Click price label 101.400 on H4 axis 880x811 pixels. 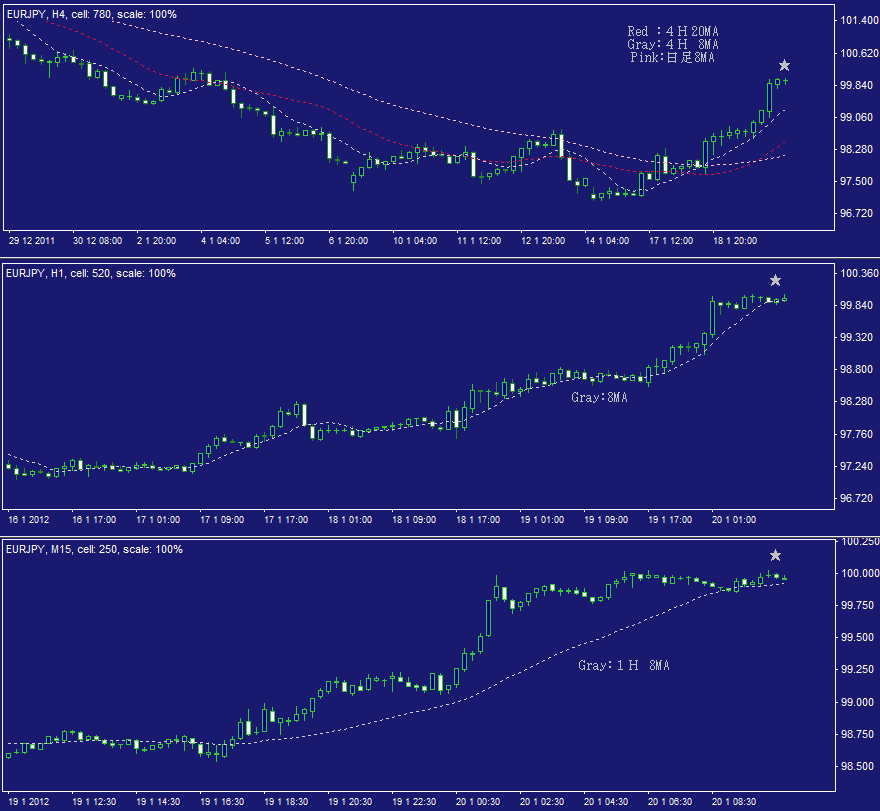coord(859,20)
